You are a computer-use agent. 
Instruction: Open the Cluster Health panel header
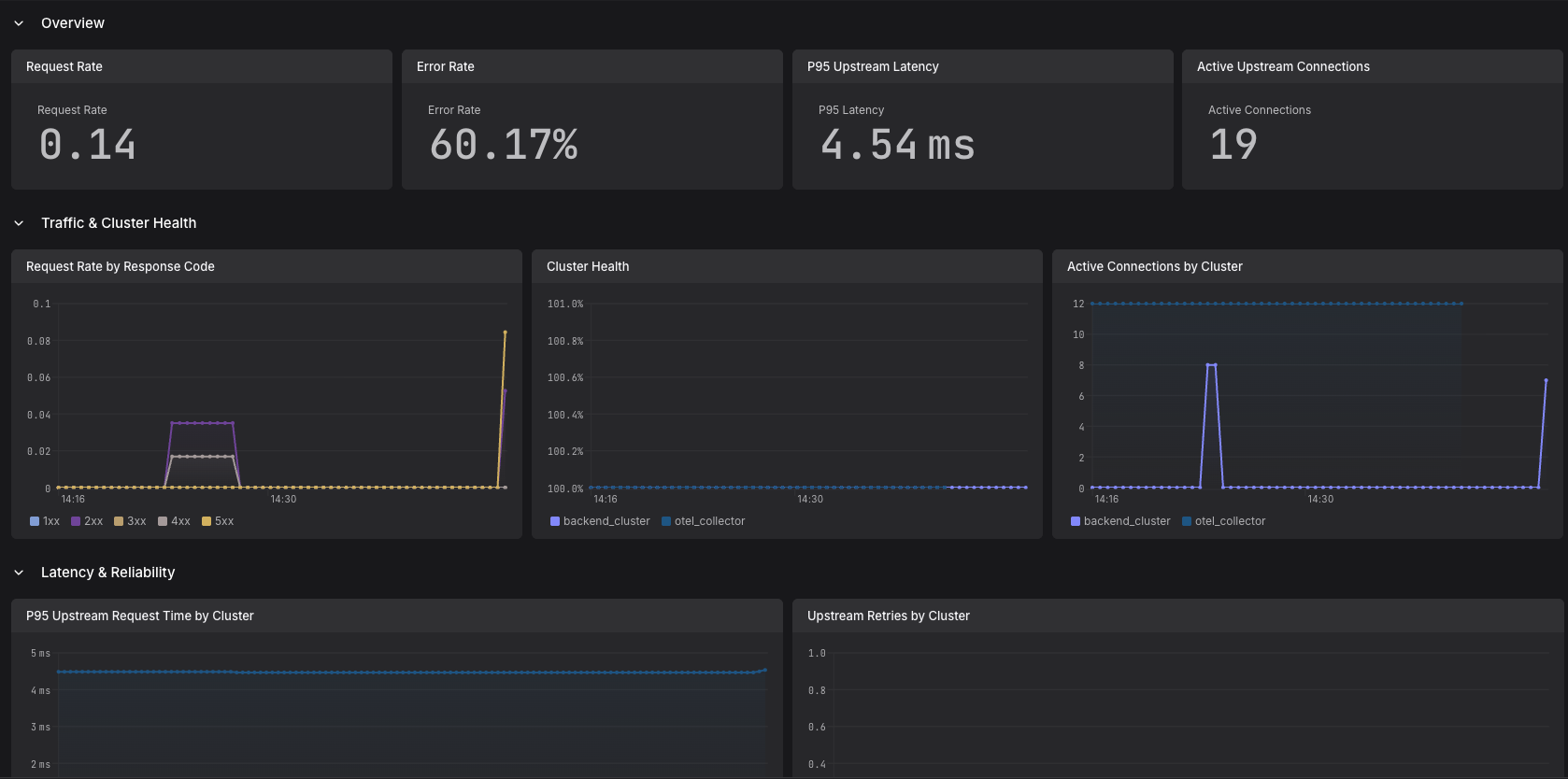point(588,266)
